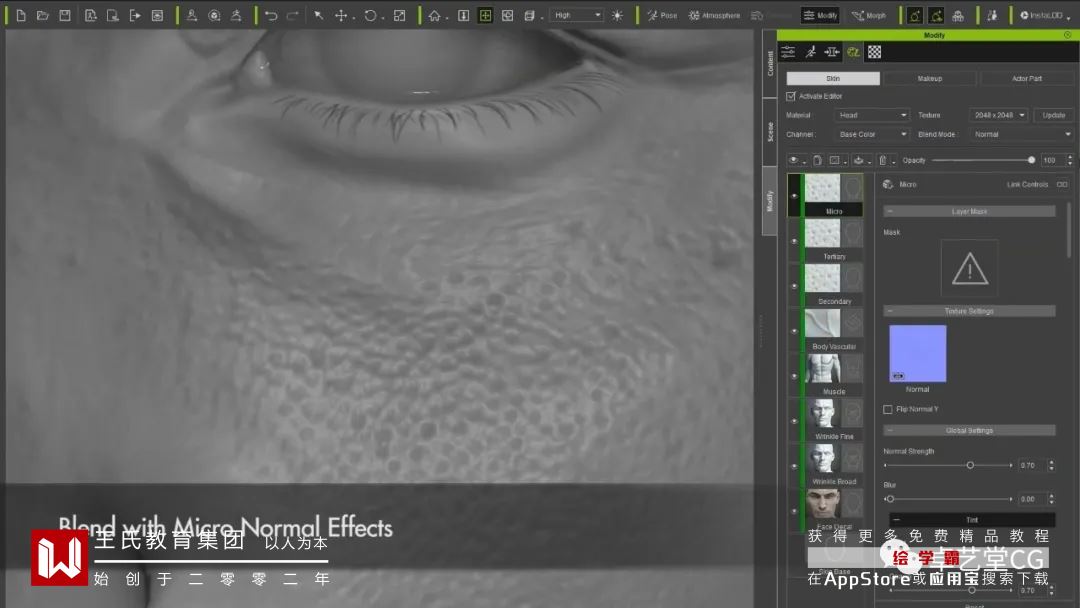
Task: Click the first highlighted sculpt icon
Action: [915, 15]
